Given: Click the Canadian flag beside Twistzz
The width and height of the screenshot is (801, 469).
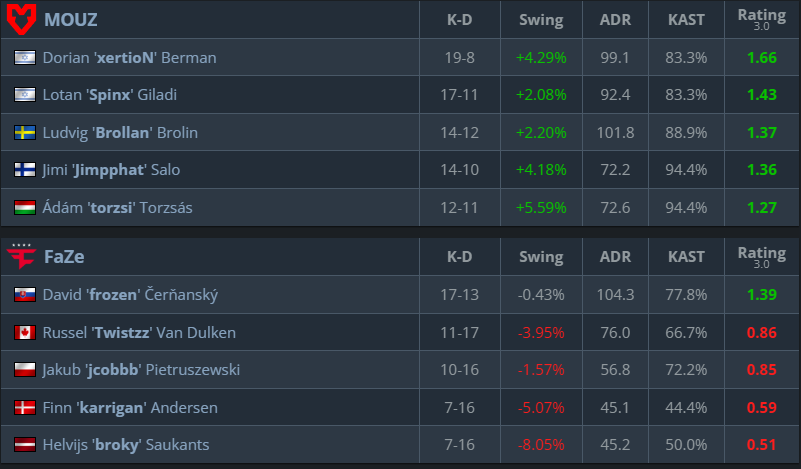Looking at the screenshot, I should click(x=25, y=333).
